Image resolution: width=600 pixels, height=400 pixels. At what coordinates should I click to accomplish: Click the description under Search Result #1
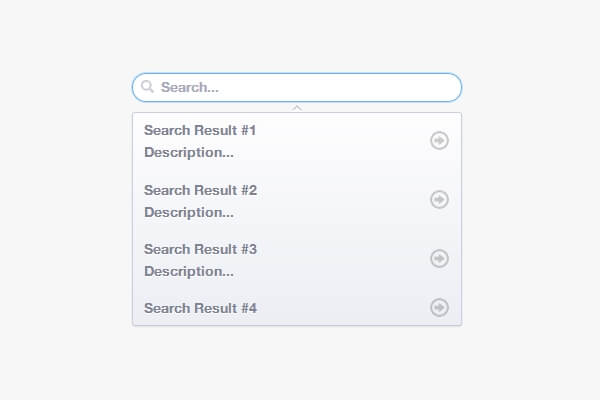(189, 153)
